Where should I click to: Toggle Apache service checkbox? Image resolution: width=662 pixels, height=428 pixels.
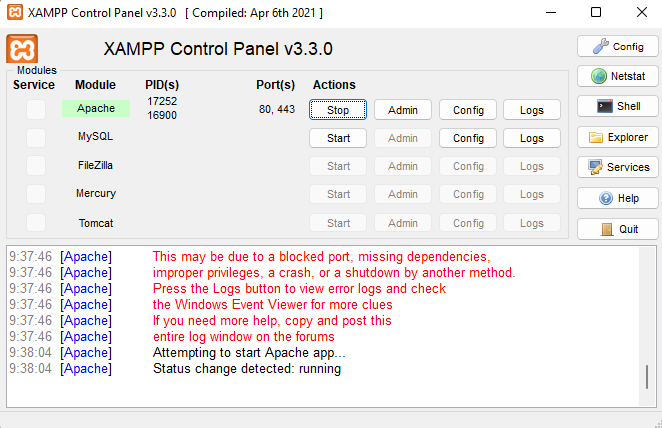(36, 109)
